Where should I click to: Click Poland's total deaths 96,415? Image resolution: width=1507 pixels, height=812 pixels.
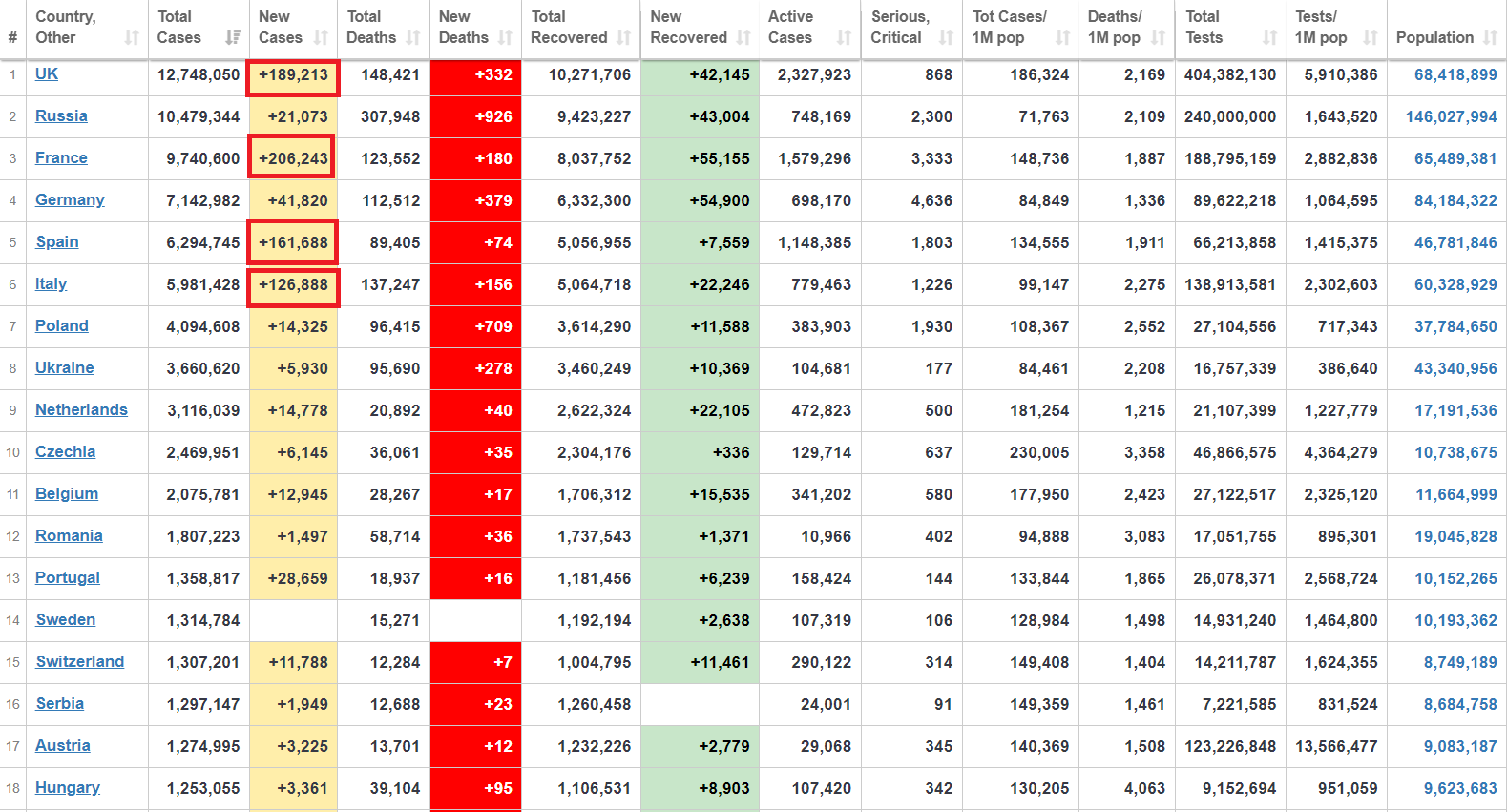point(395,326)
